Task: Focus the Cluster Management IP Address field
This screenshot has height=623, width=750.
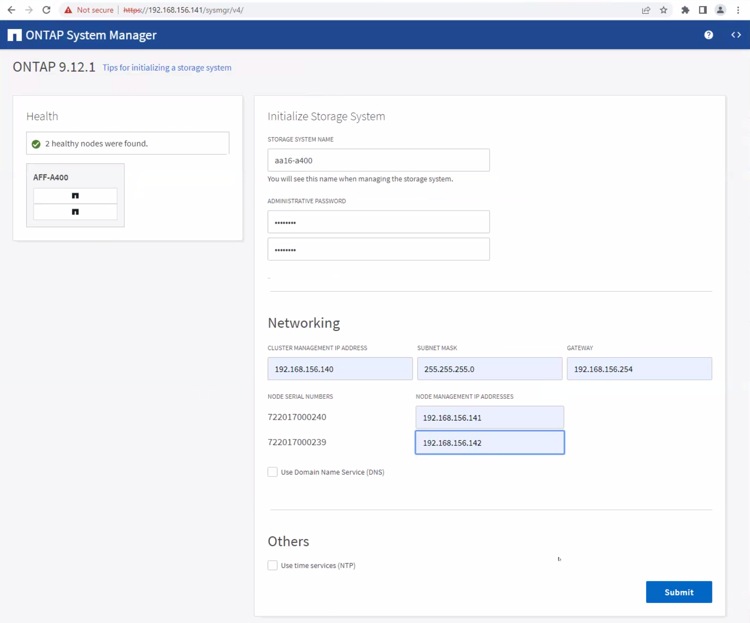Action: point(340,369)
